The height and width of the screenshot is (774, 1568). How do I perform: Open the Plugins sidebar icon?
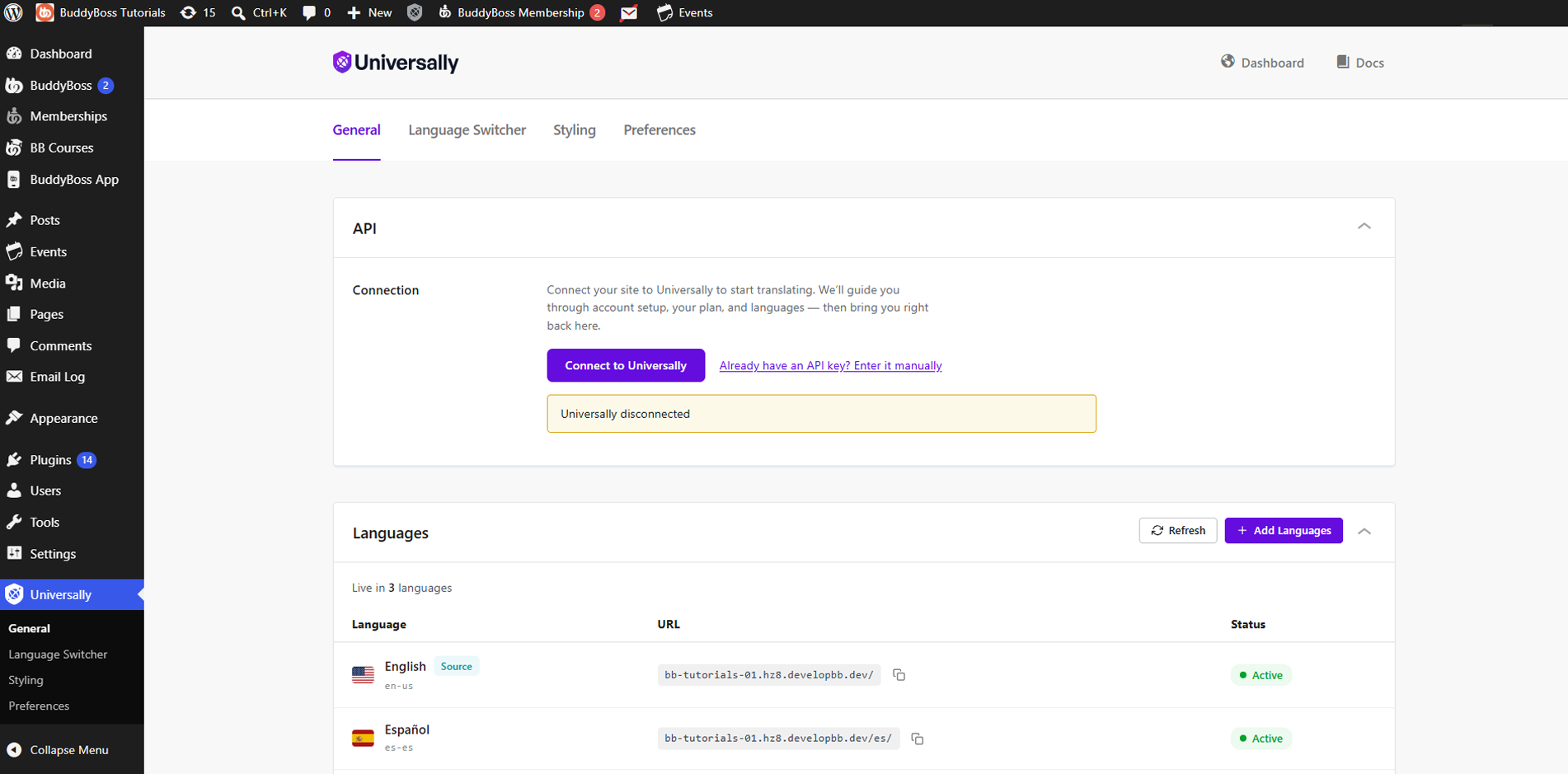click(14, 459)
